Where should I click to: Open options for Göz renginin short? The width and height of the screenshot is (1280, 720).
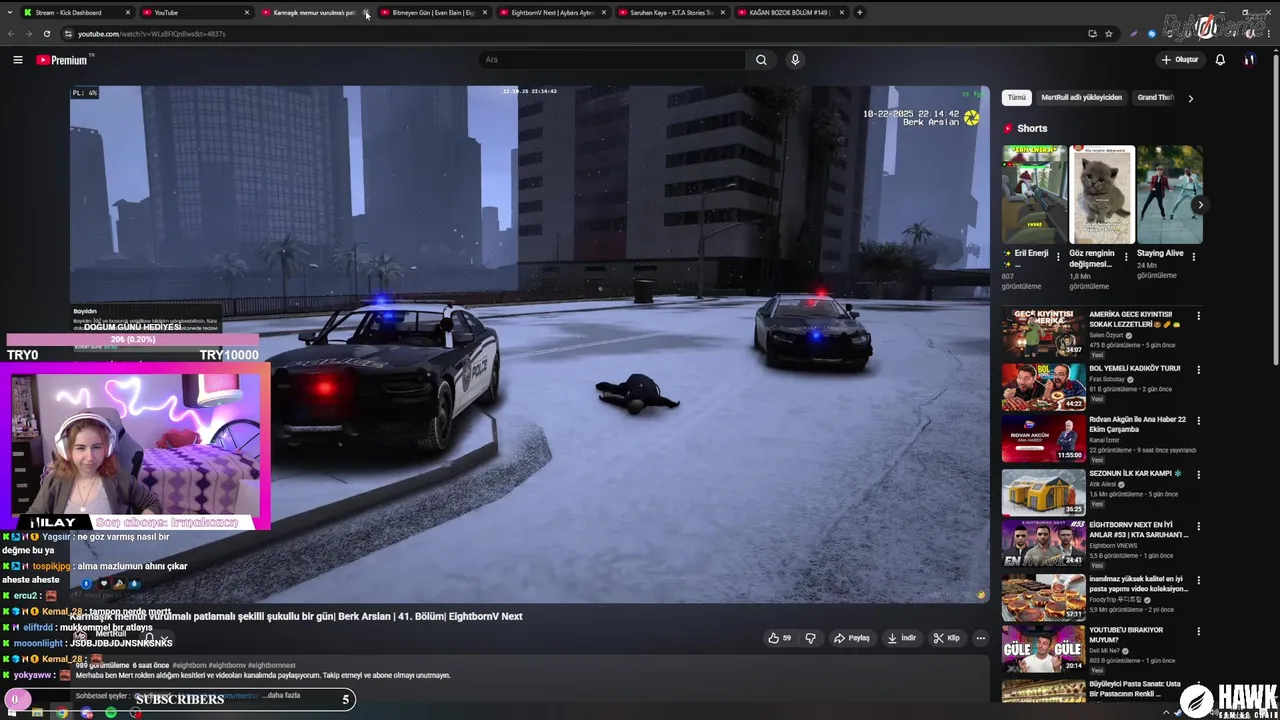point(1126,256)
